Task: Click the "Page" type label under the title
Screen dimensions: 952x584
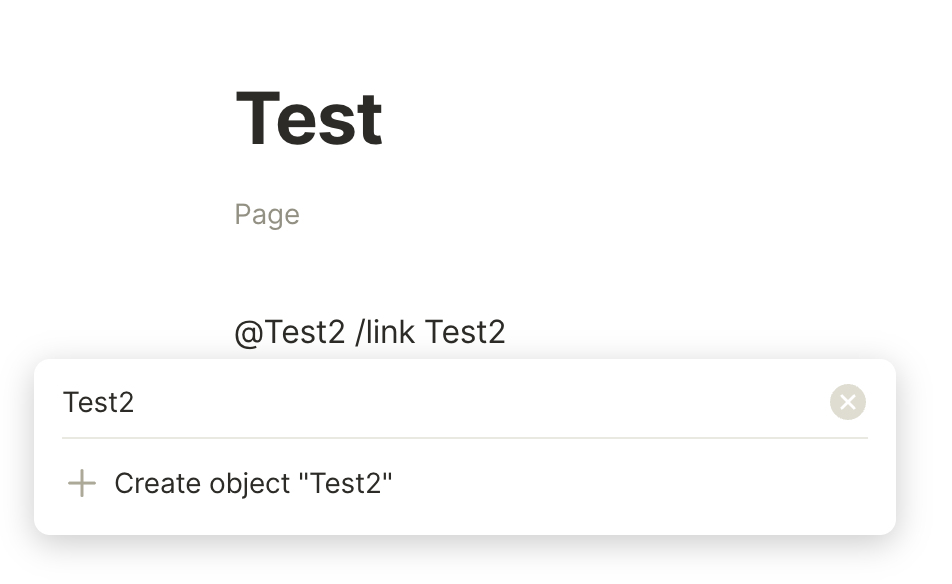Action: [x=266, y=214]
